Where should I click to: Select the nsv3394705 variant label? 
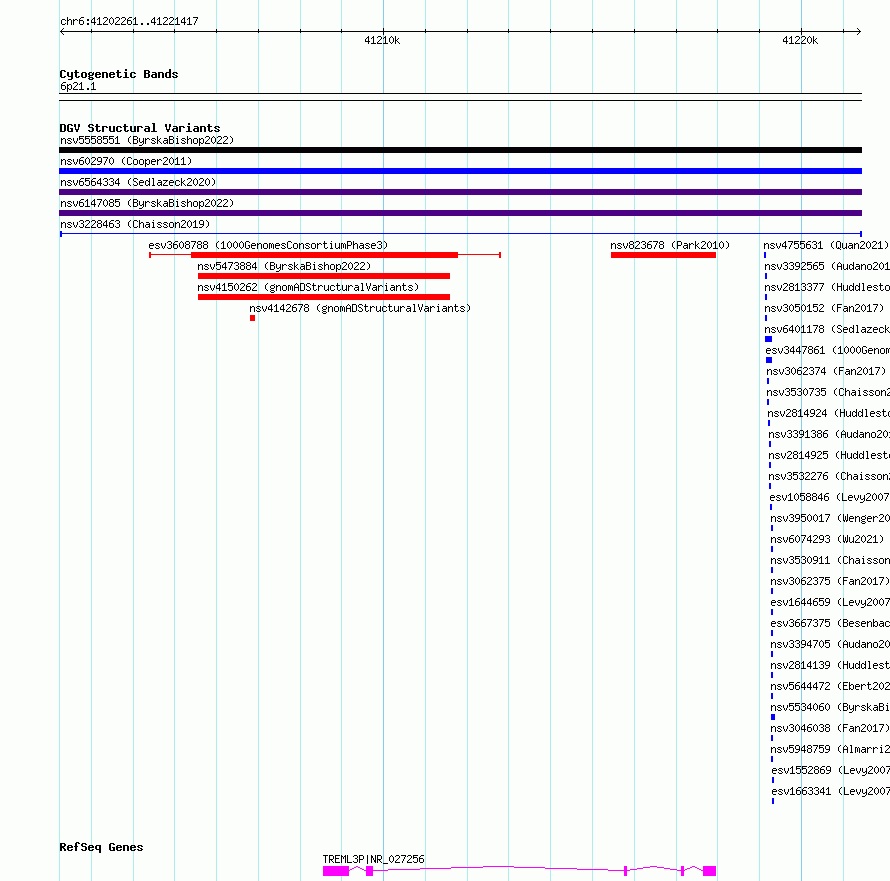click(830, 644)
